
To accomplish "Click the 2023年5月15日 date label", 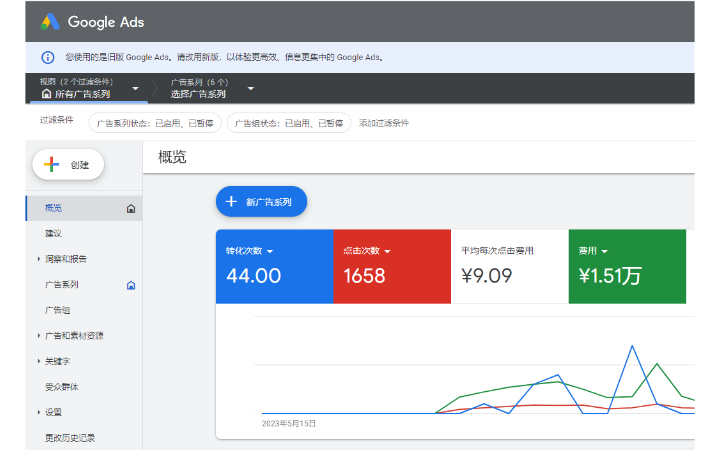I will coord(289,423).
